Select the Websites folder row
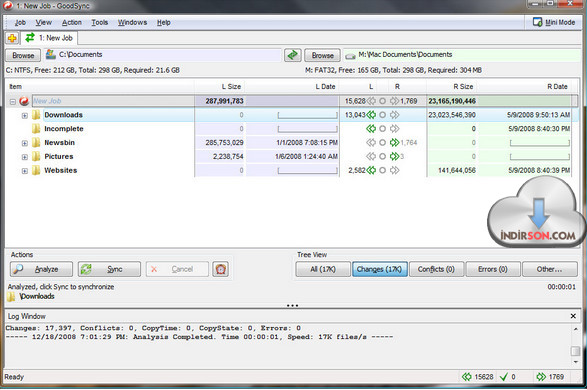The image size is (587, 390). pos(292,170)
